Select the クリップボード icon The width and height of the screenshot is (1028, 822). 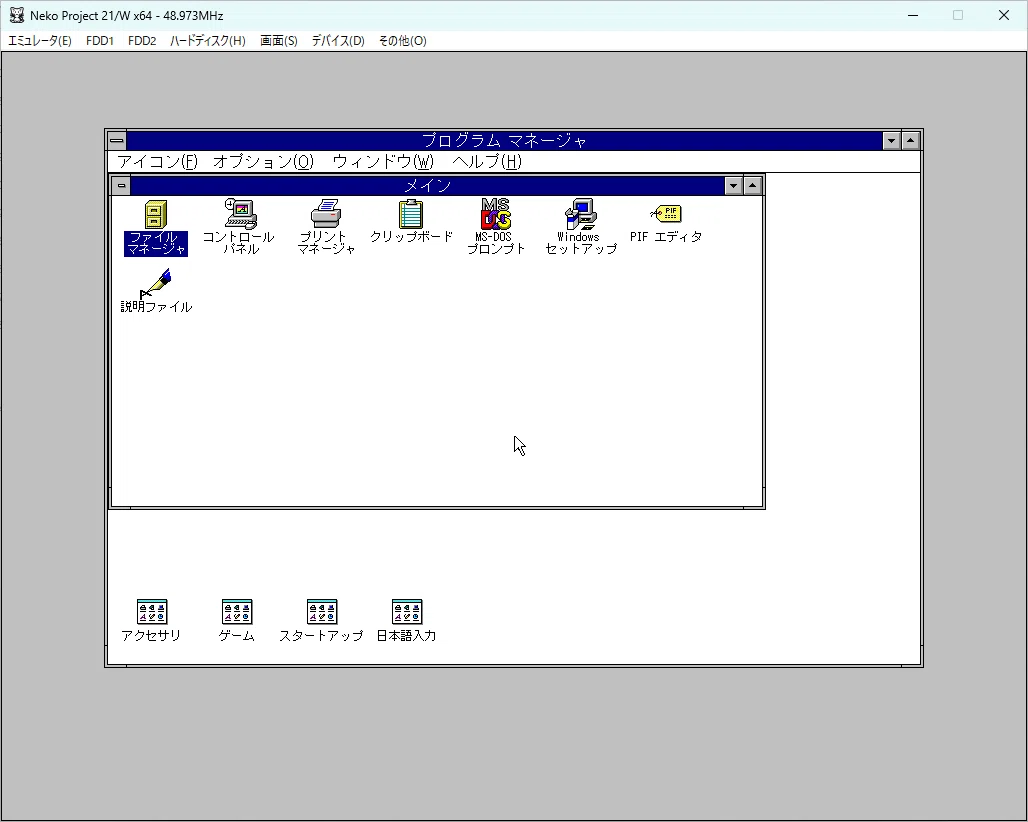pos(411,214)
